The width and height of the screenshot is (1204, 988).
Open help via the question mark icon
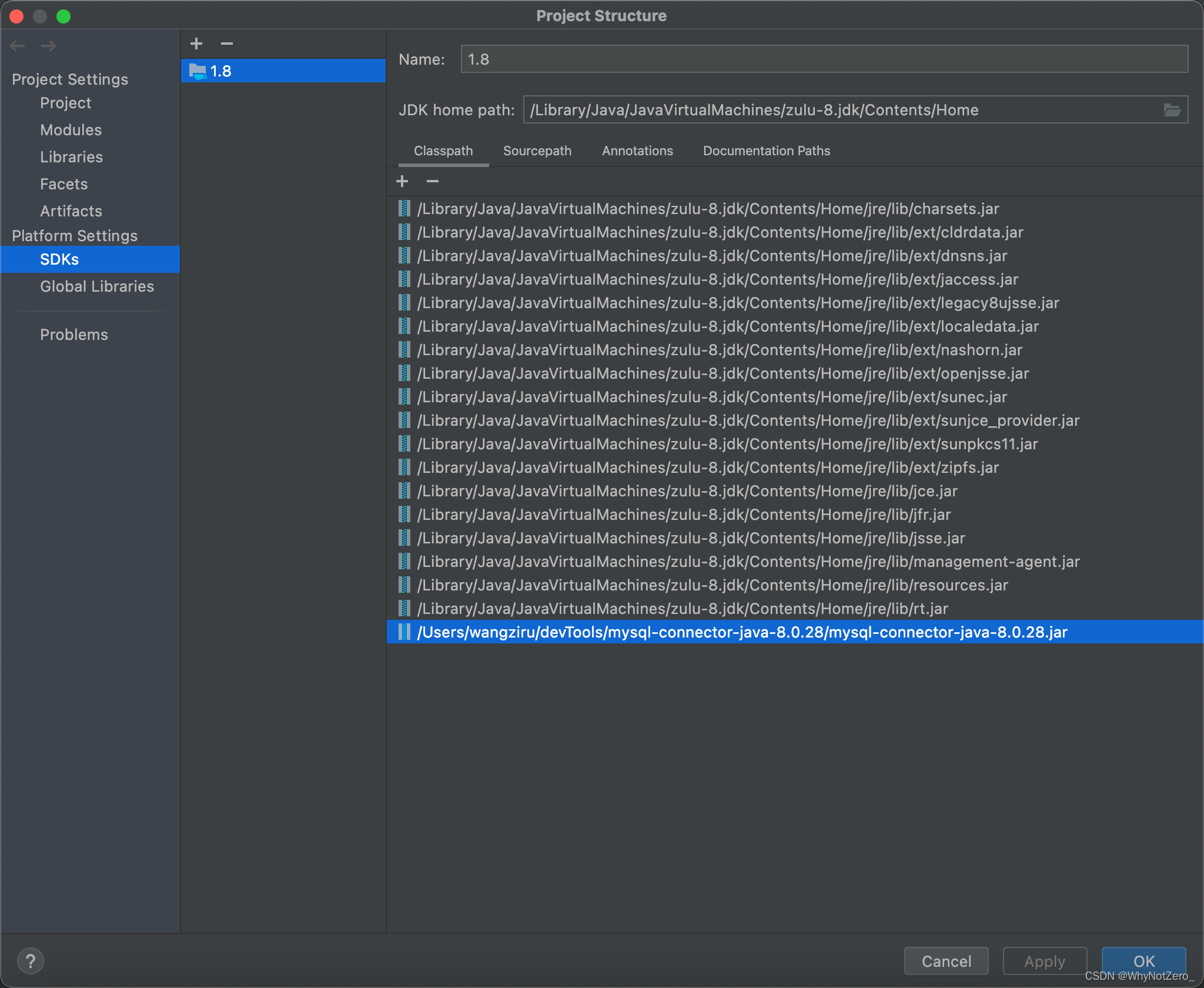31,960
